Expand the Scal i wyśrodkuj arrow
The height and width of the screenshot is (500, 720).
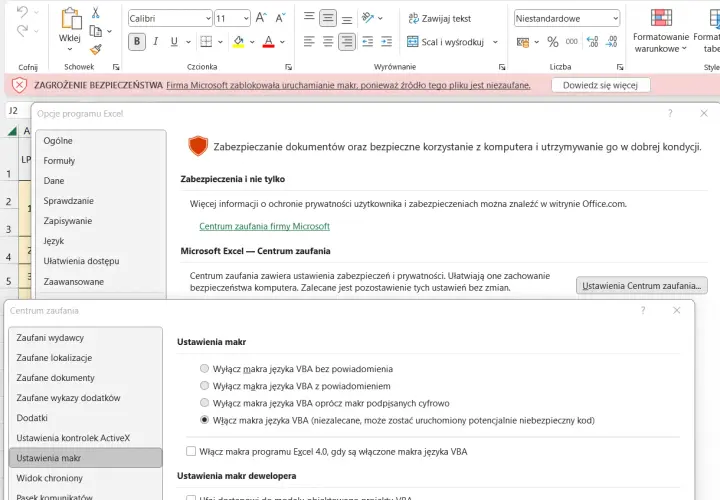[495, 42]
